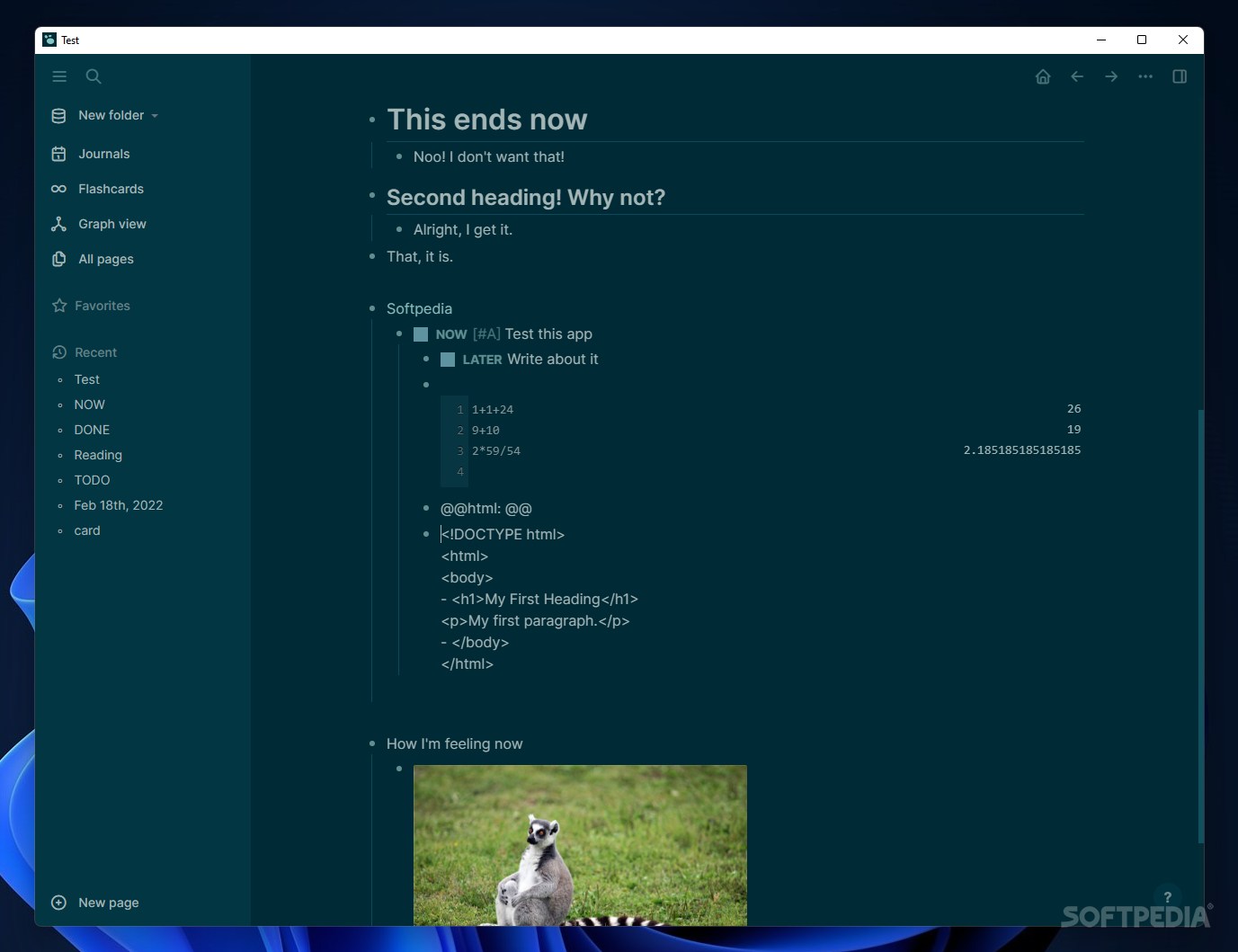Open the three-dots more menu
Viewport: 1238px width, 952px height.
[1145, 76]
